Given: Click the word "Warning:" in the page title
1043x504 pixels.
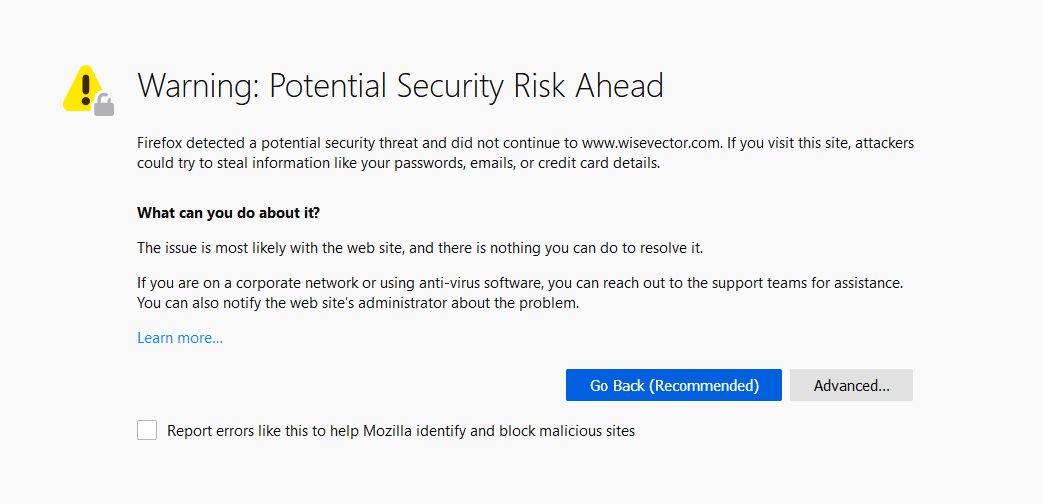Looking at the screenshot, I should [x=198, y=86].
